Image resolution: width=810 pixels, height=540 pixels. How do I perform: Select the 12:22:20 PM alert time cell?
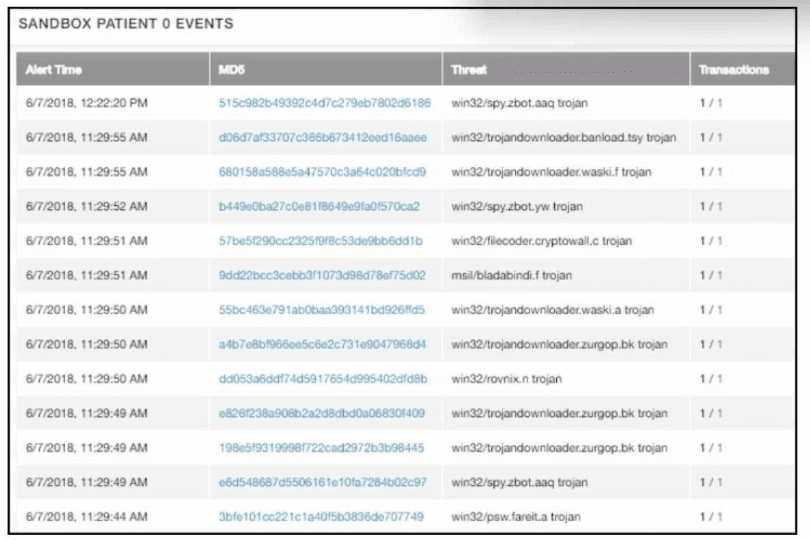click(87, 103)
